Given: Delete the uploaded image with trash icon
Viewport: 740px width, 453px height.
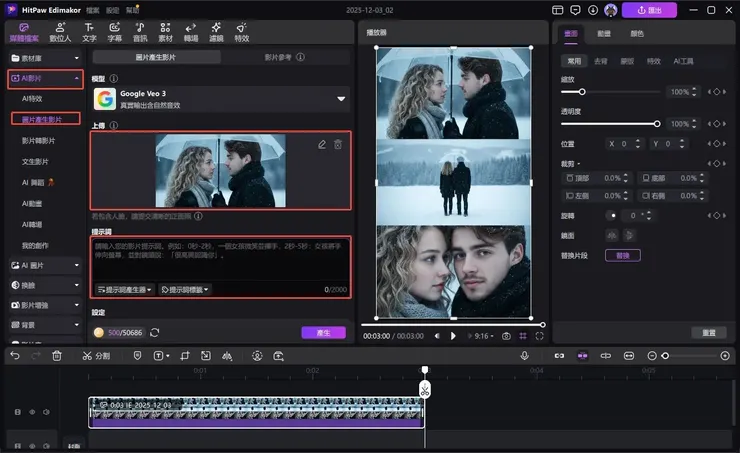Looking at the screenshot, I should [338, 144].
